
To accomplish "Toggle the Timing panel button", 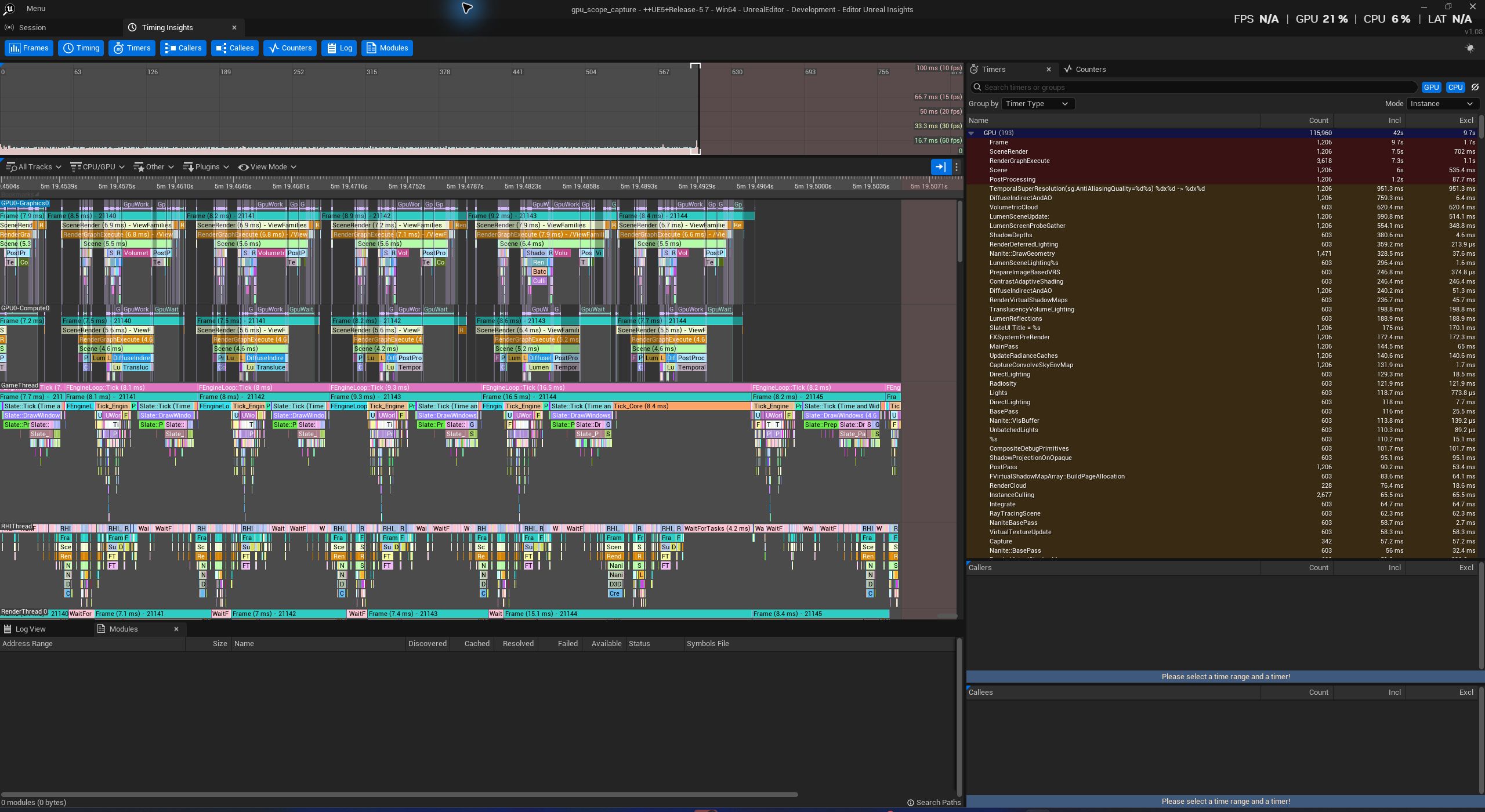I will click(81, 48).
